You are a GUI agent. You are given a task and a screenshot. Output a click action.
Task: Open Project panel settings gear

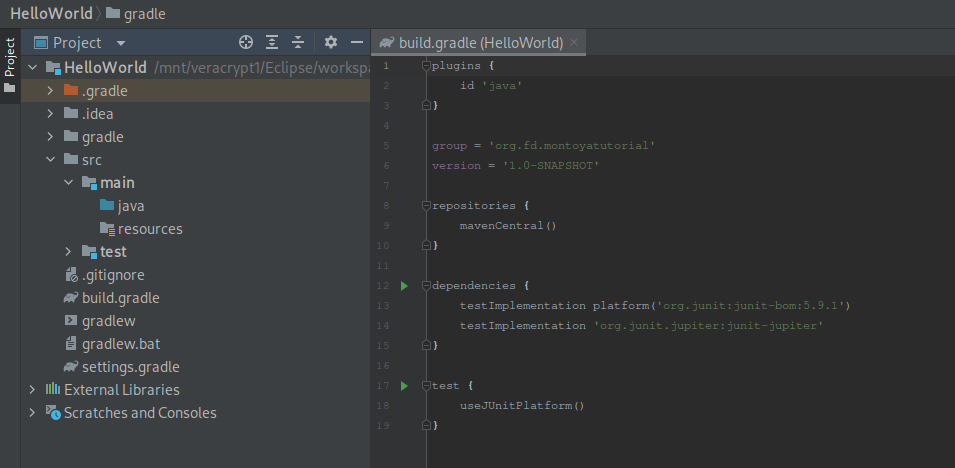click(x=331, y=42)
